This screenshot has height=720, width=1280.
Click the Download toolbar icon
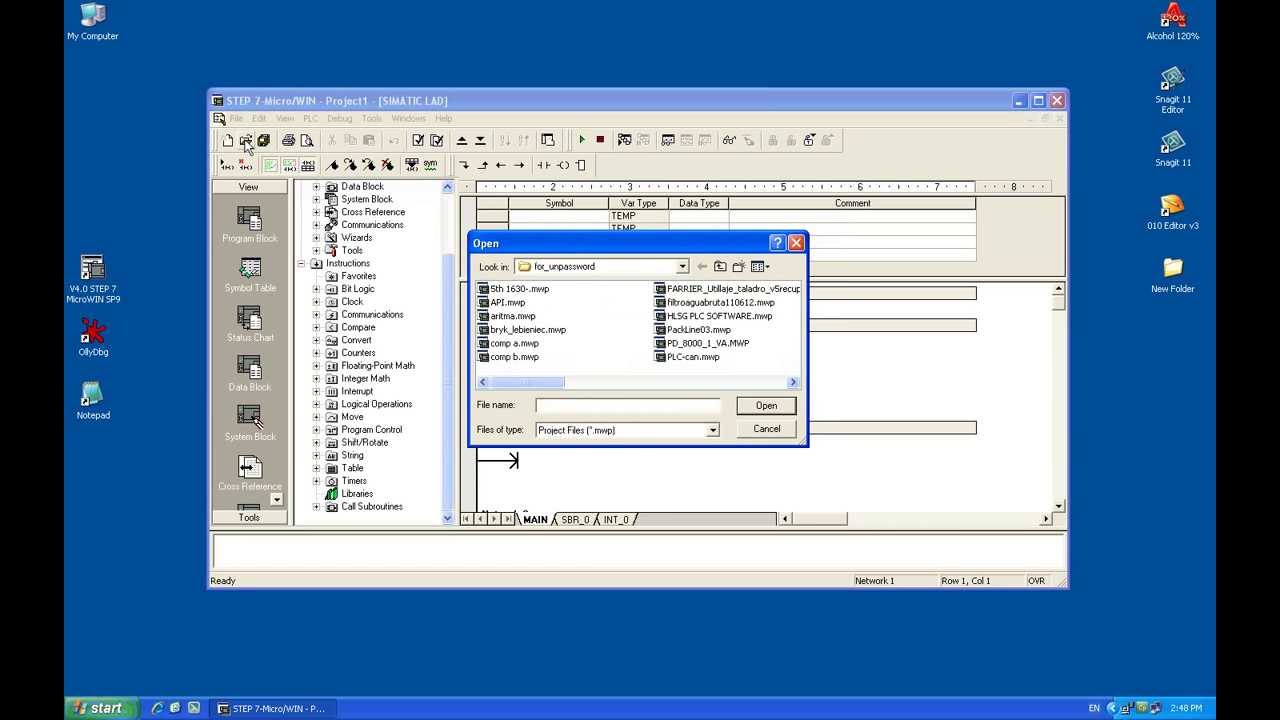480,140
